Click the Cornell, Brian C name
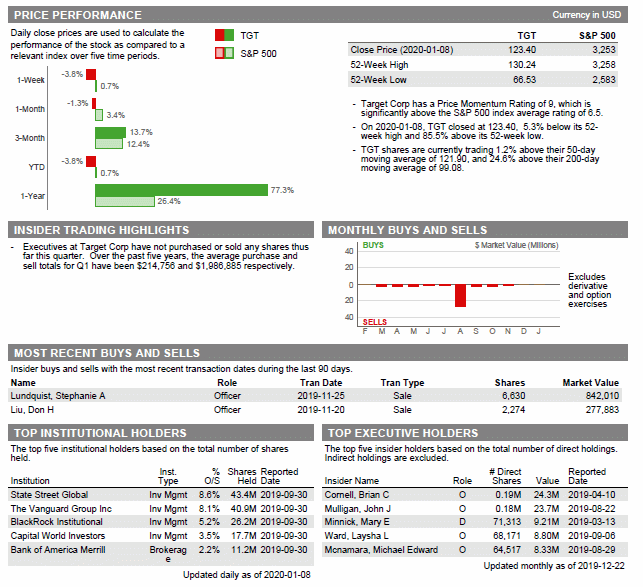The height and width of the screenshot is (587, 643). point(357,495)
